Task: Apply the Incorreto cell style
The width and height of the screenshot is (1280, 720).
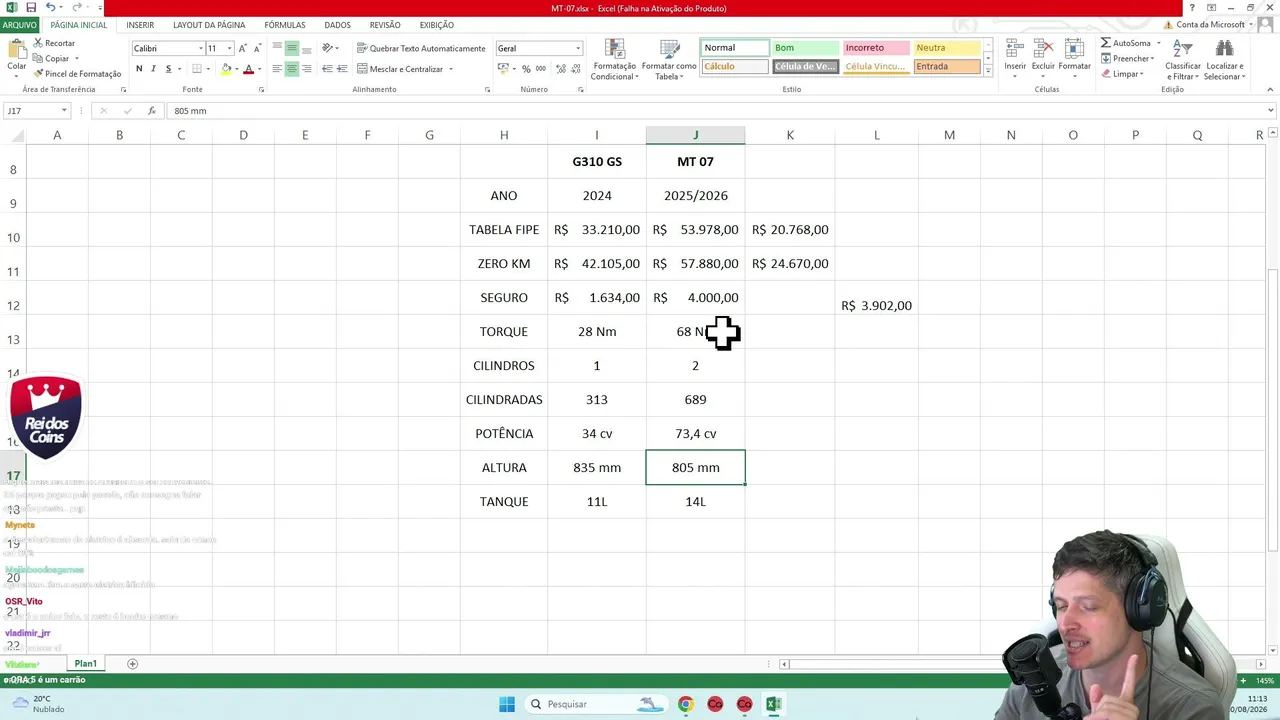Action: coord(876,48)
